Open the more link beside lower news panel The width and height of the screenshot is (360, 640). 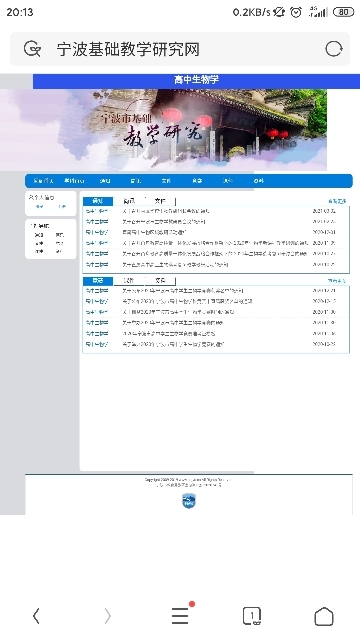(x=337, y=281)
